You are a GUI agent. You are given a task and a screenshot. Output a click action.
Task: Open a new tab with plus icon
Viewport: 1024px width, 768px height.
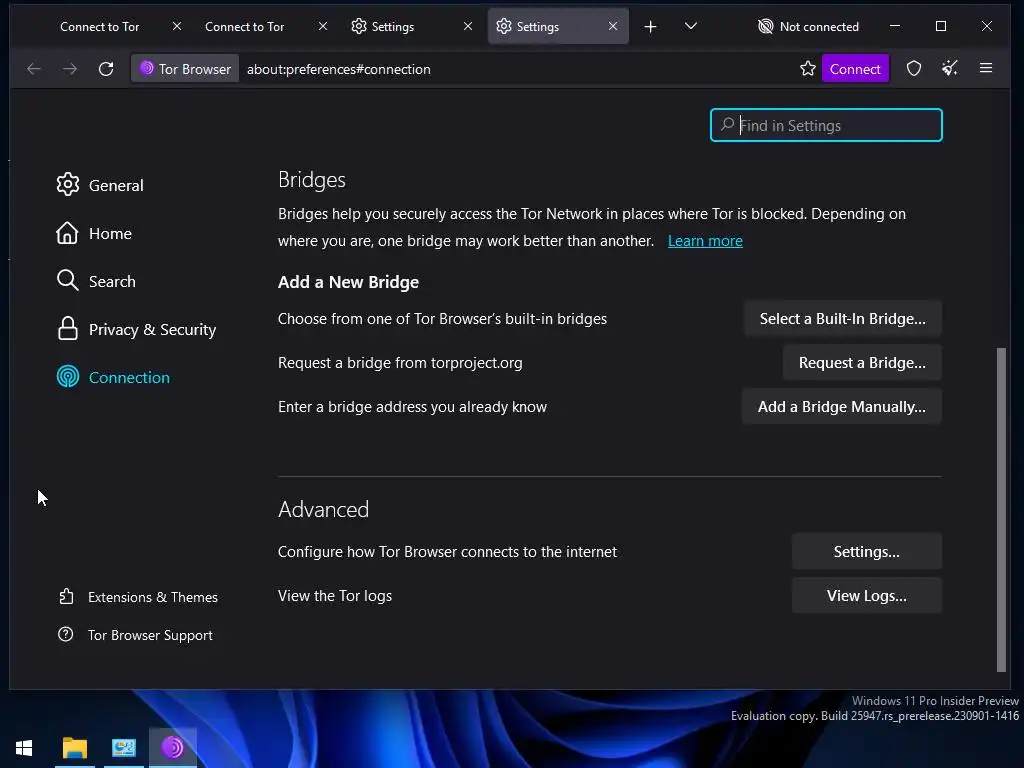[x=650, y=27]
